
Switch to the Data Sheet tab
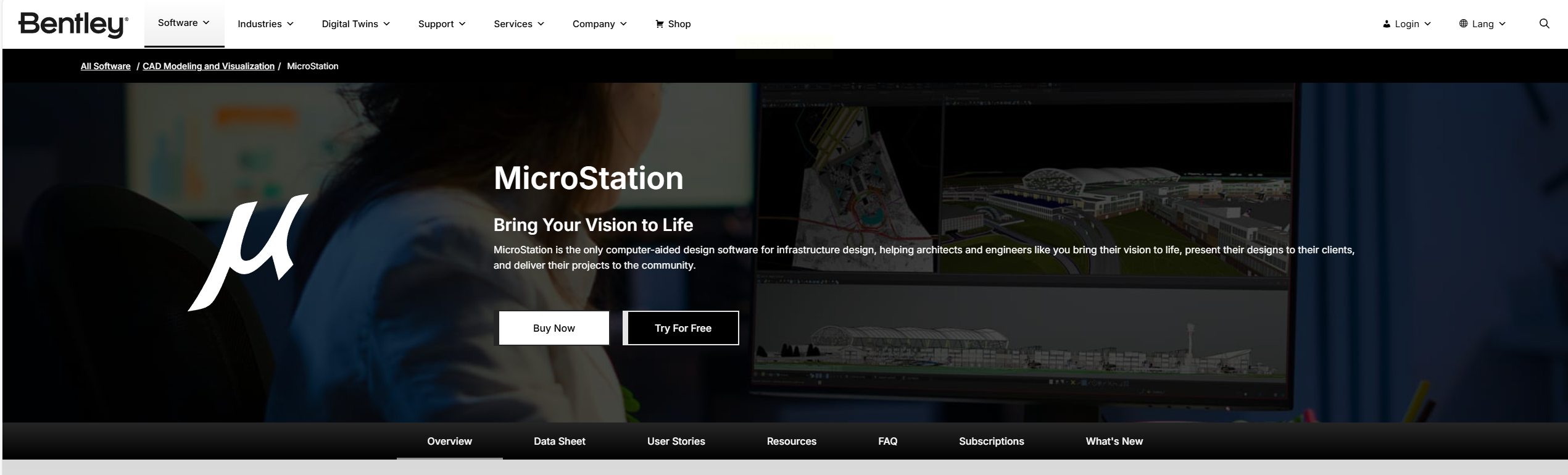[x=560, y=441]
